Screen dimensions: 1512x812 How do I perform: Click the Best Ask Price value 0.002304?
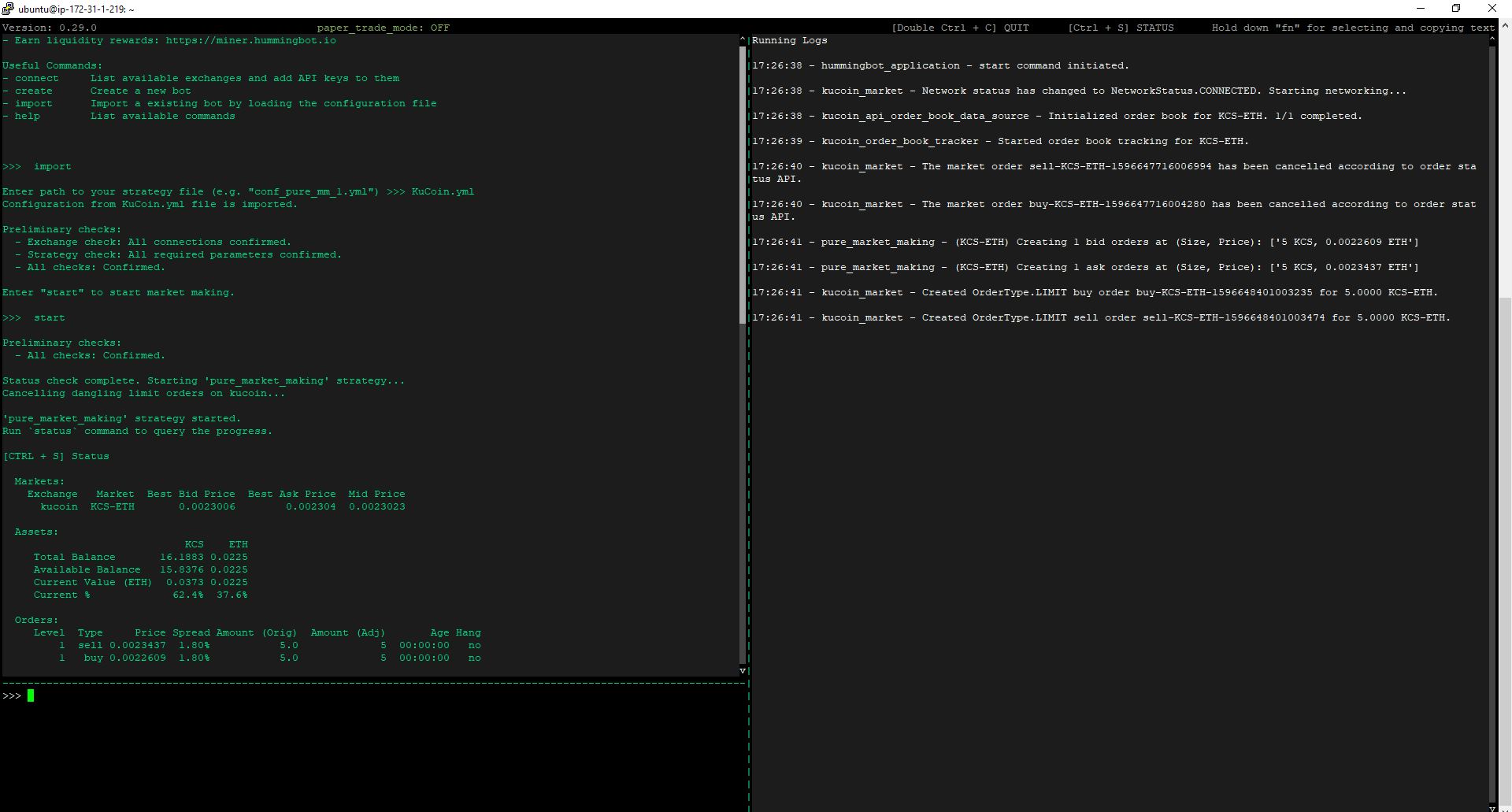pos(310,506)
